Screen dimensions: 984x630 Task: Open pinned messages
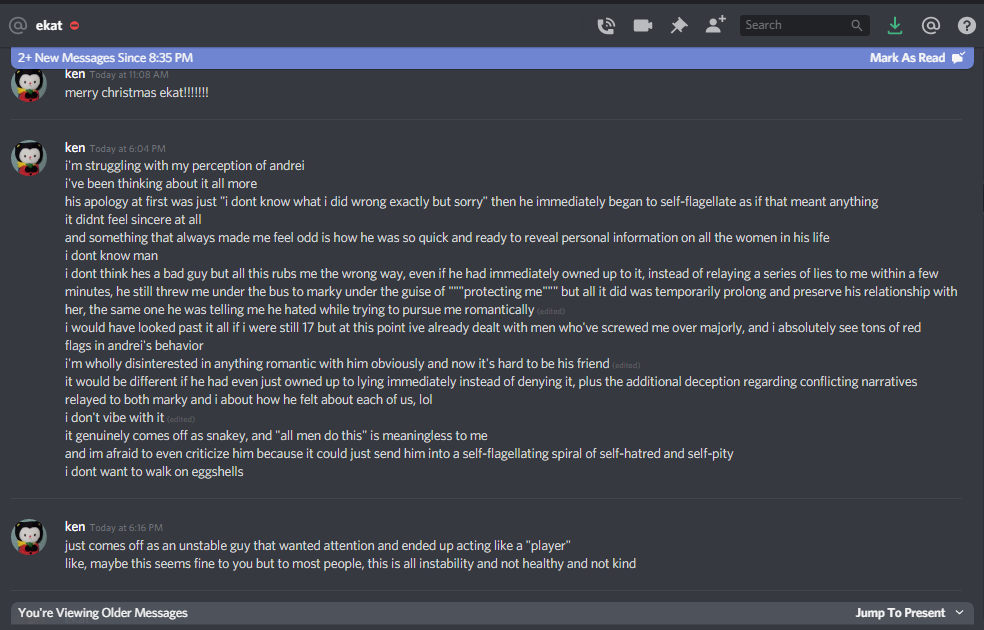tap(679, 26)
